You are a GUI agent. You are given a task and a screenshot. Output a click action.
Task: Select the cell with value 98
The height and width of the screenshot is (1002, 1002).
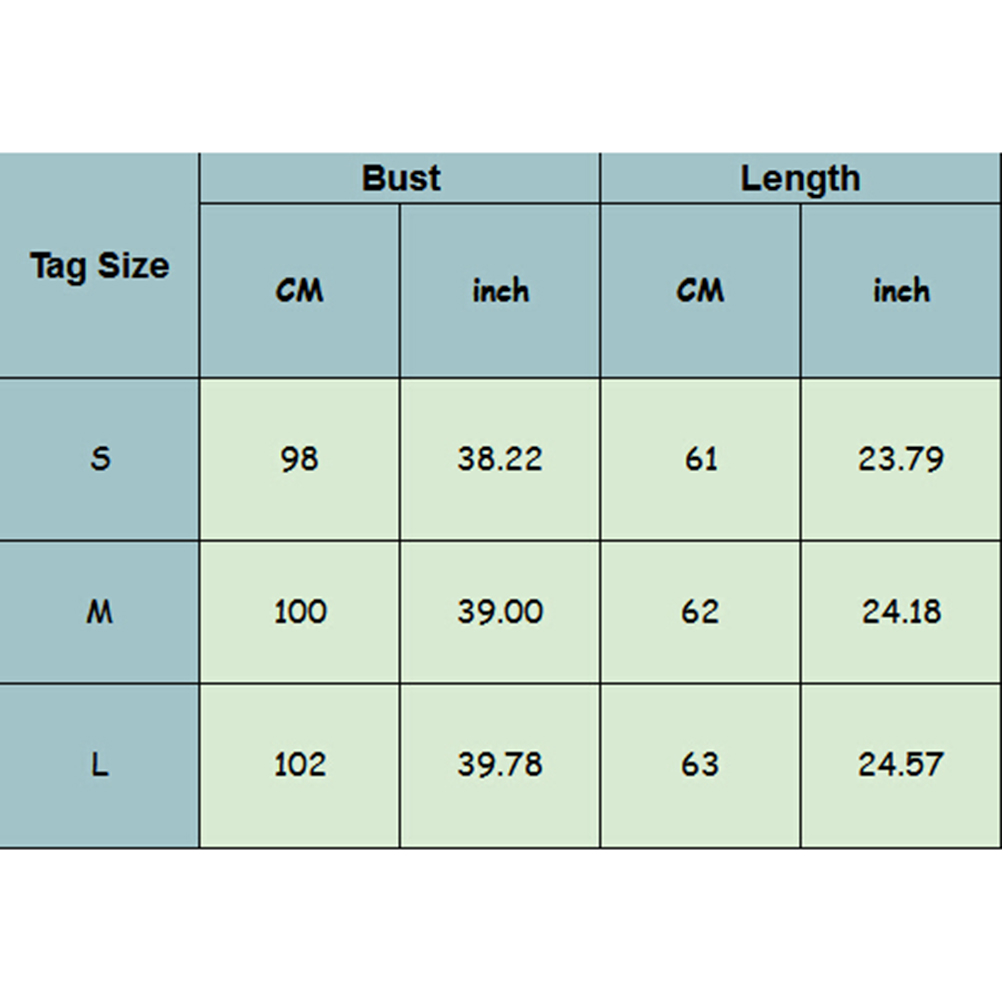click(299, 459)
